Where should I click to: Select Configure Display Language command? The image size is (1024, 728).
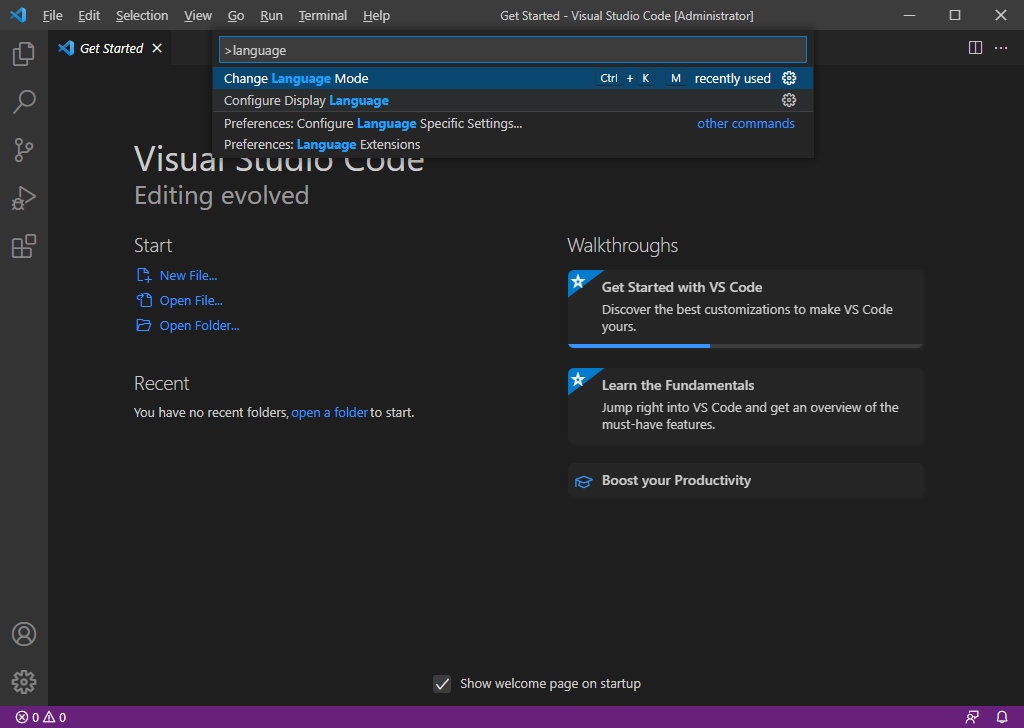[513, 100]
